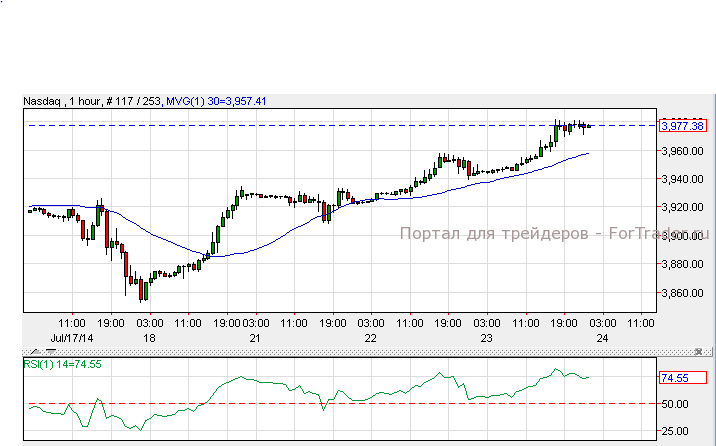Close the RSI indicator pane
This screenshot has height=446, width=716.
[x=698, y=352]
